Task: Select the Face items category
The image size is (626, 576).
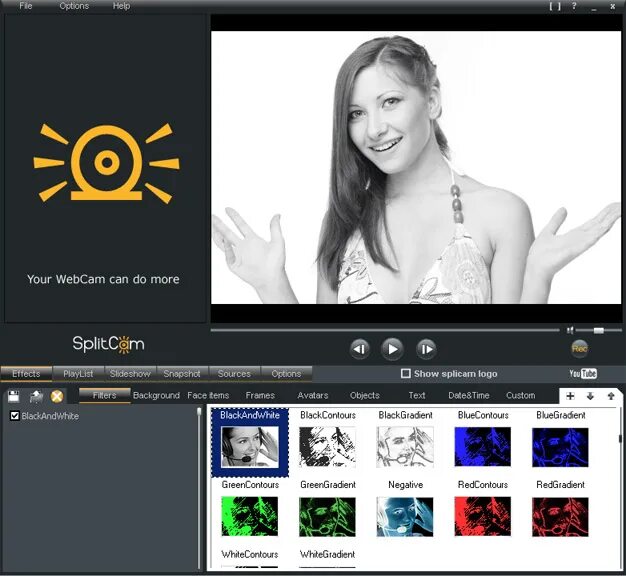Action: [208, 396]
